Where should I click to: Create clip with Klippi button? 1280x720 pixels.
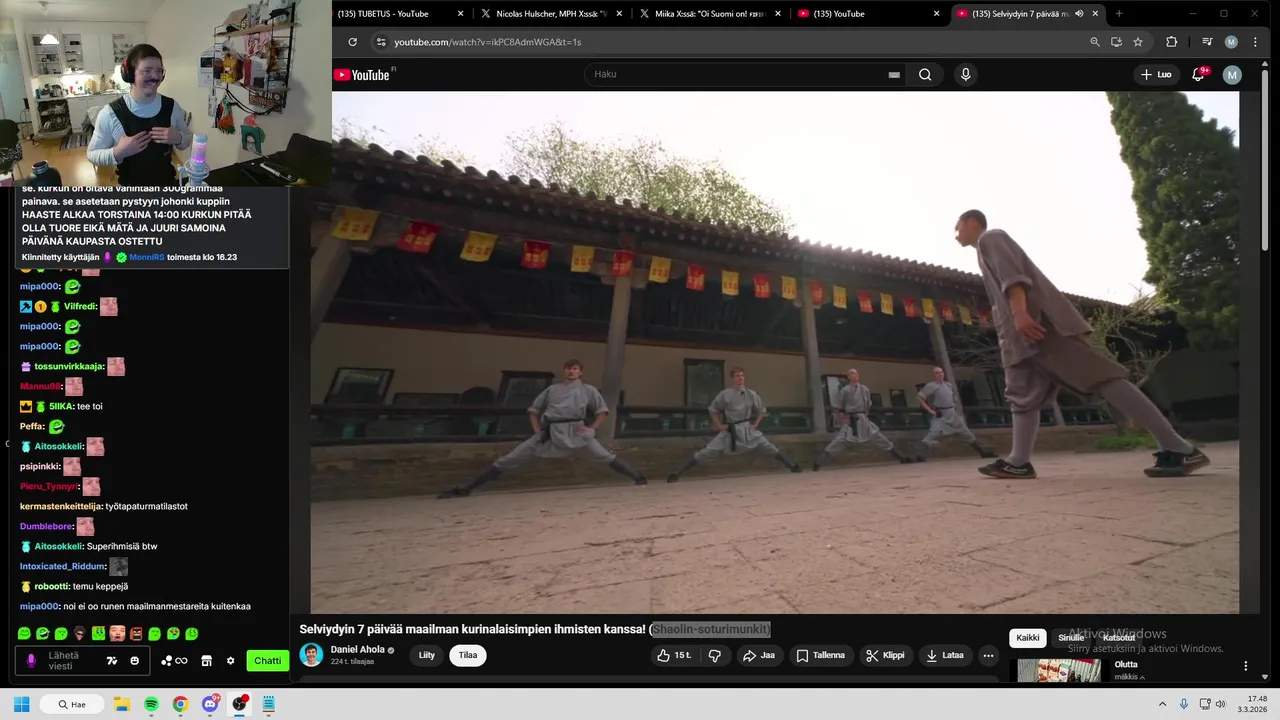[x=885, y=655]
